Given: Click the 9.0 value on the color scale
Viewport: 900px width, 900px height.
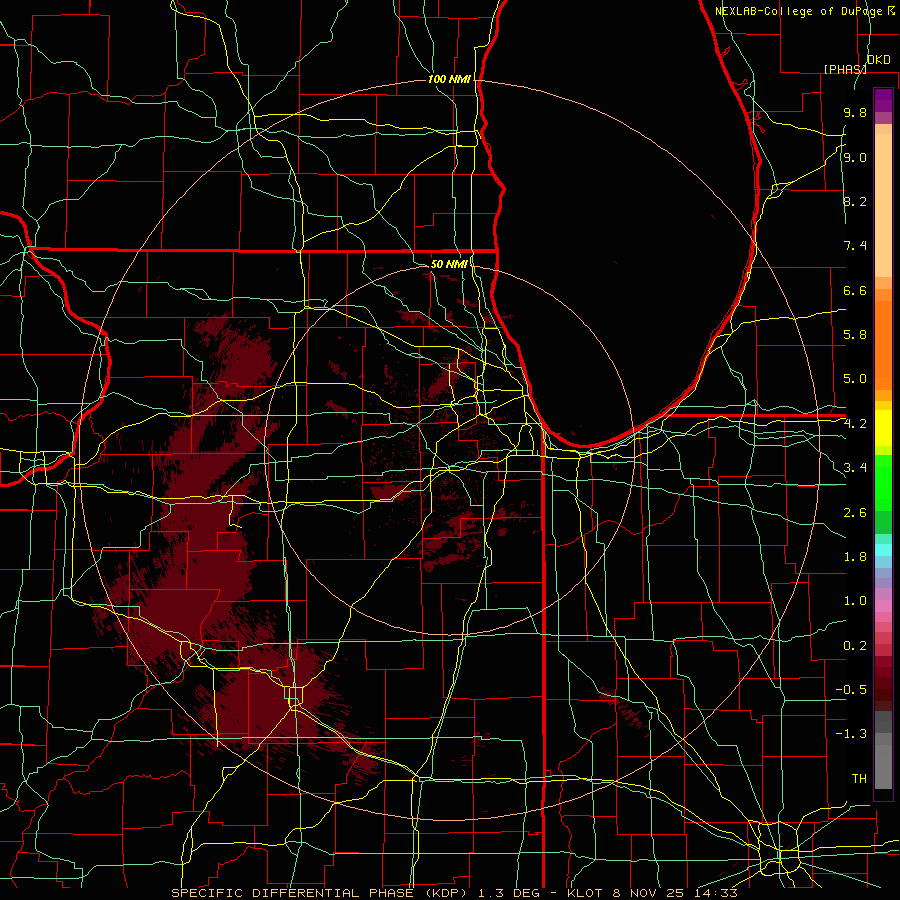Looking at the screenshot, I should pos(855,157).
